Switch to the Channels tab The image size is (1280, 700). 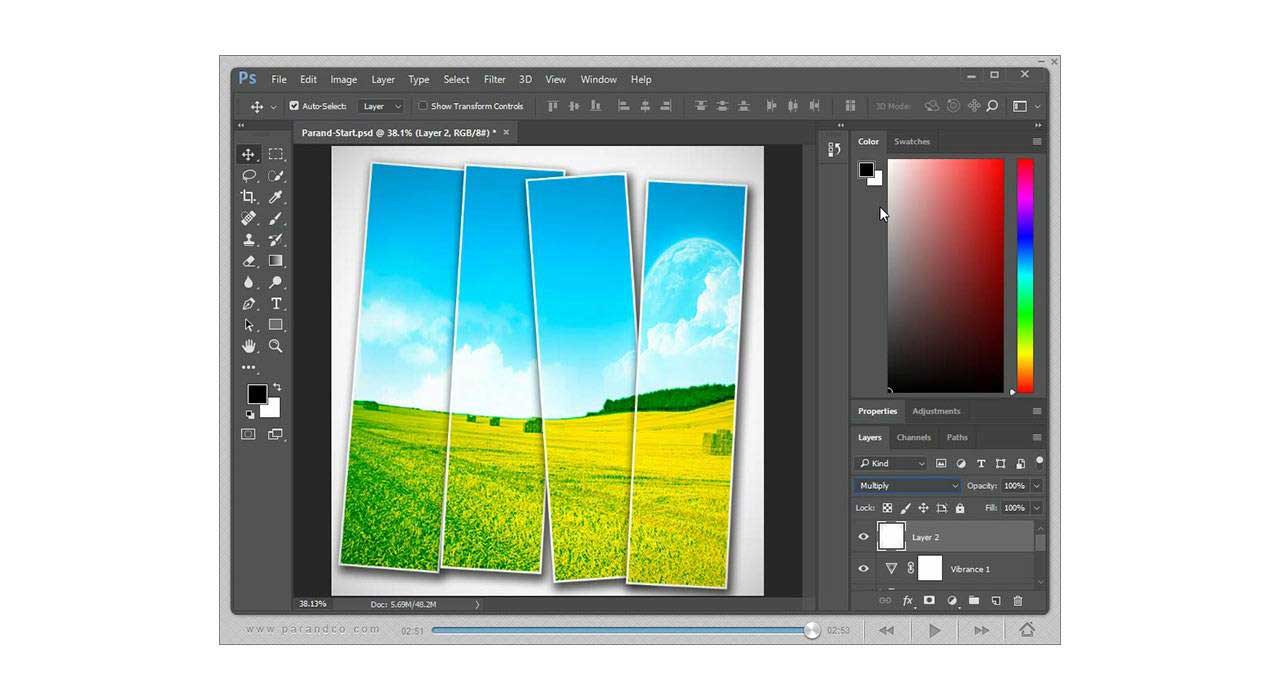pos(913,437)
